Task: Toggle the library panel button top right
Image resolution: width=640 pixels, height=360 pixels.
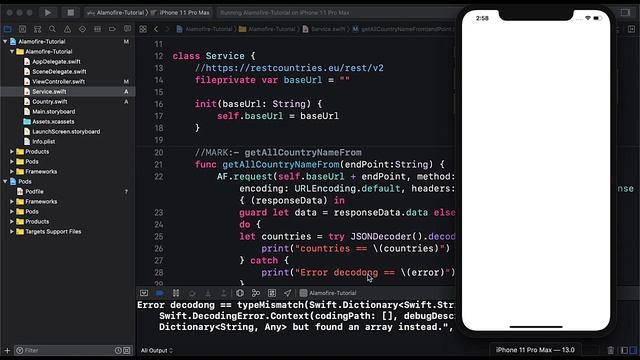Action: click(x=625, y=13)
